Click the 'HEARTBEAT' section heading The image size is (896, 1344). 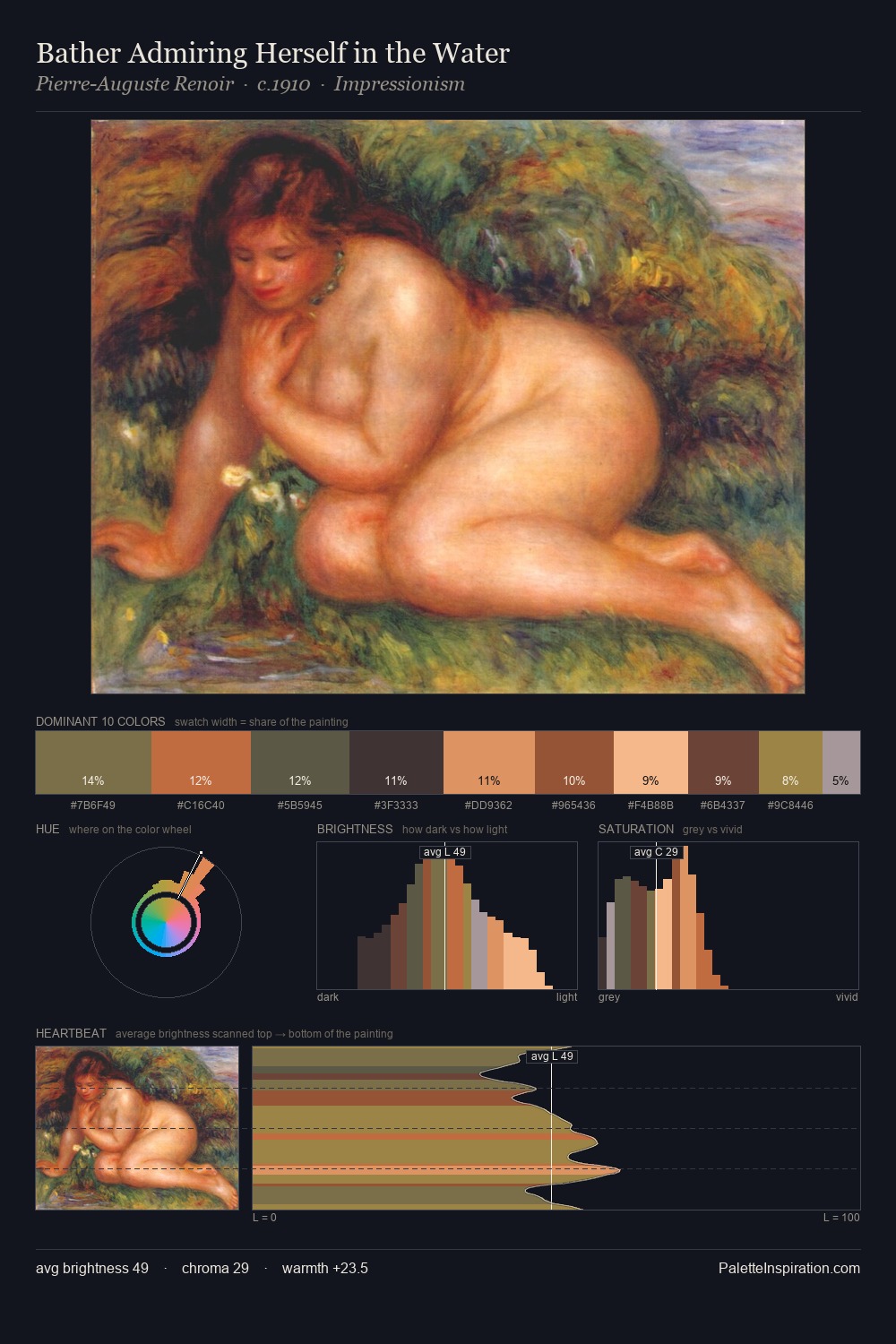[x=71, y=1033]
